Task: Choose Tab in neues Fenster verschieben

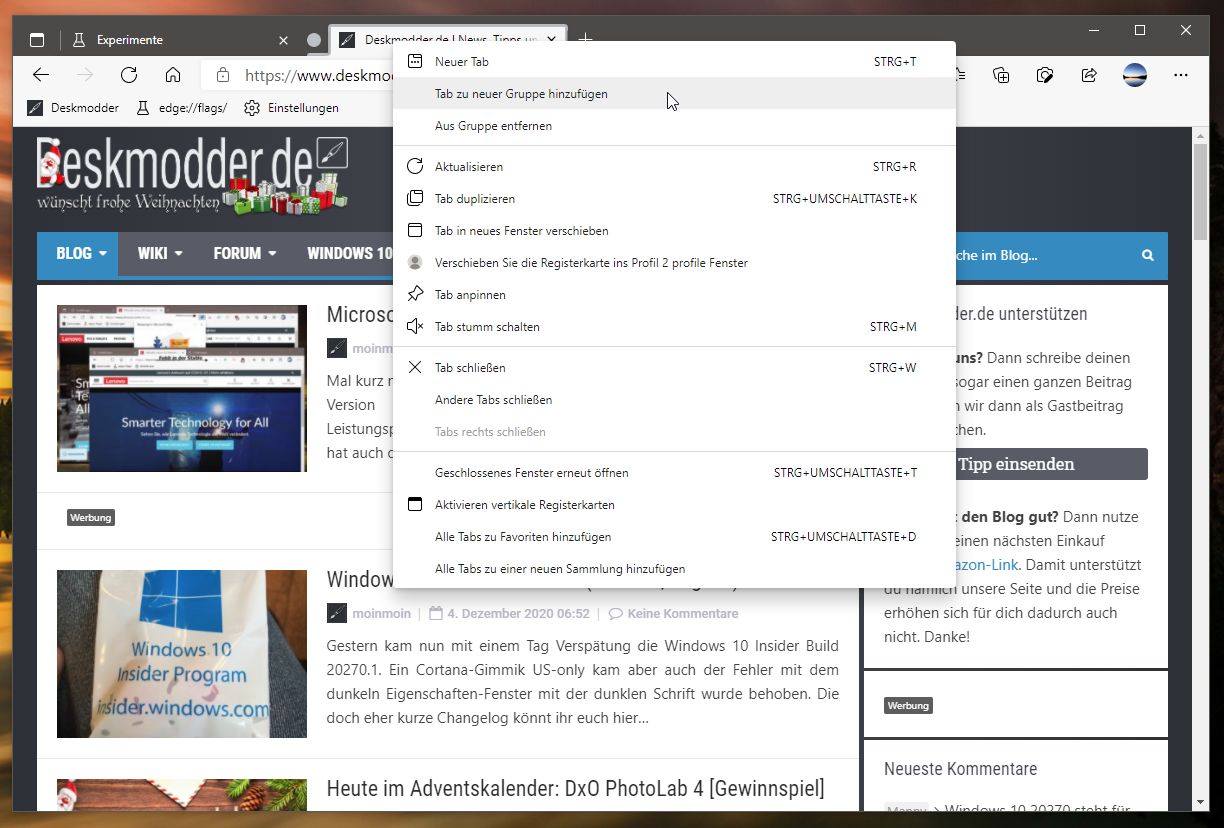Action: 674,231
